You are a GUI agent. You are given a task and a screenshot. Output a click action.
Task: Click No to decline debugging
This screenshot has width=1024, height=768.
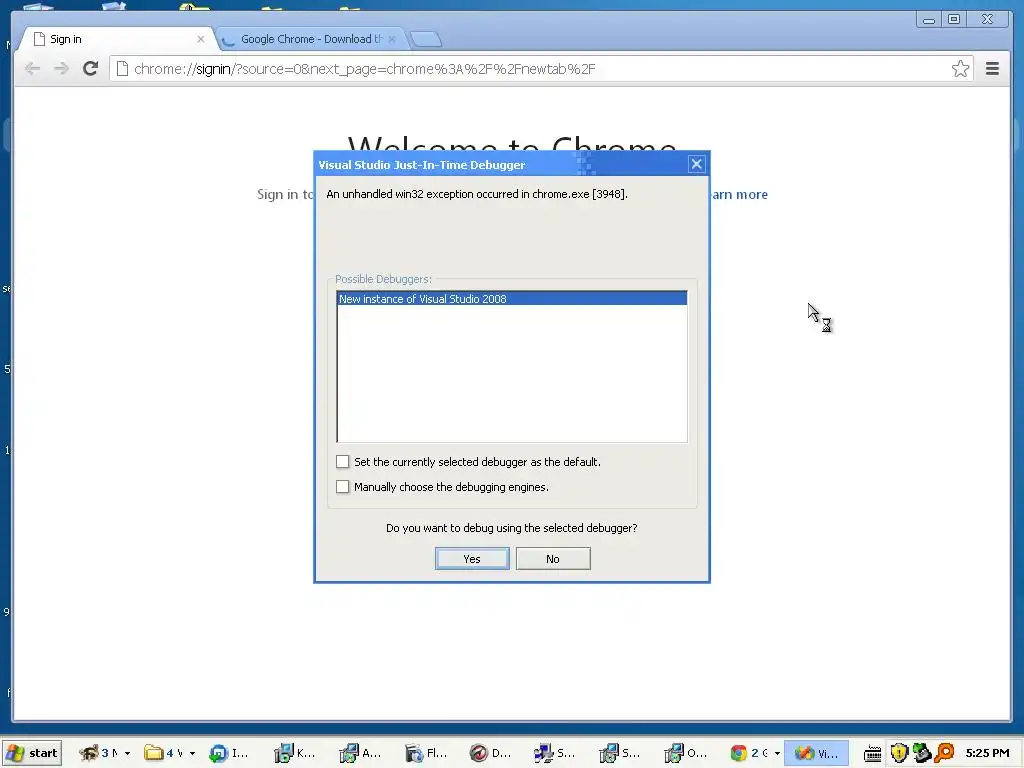[x=553, y=559]
